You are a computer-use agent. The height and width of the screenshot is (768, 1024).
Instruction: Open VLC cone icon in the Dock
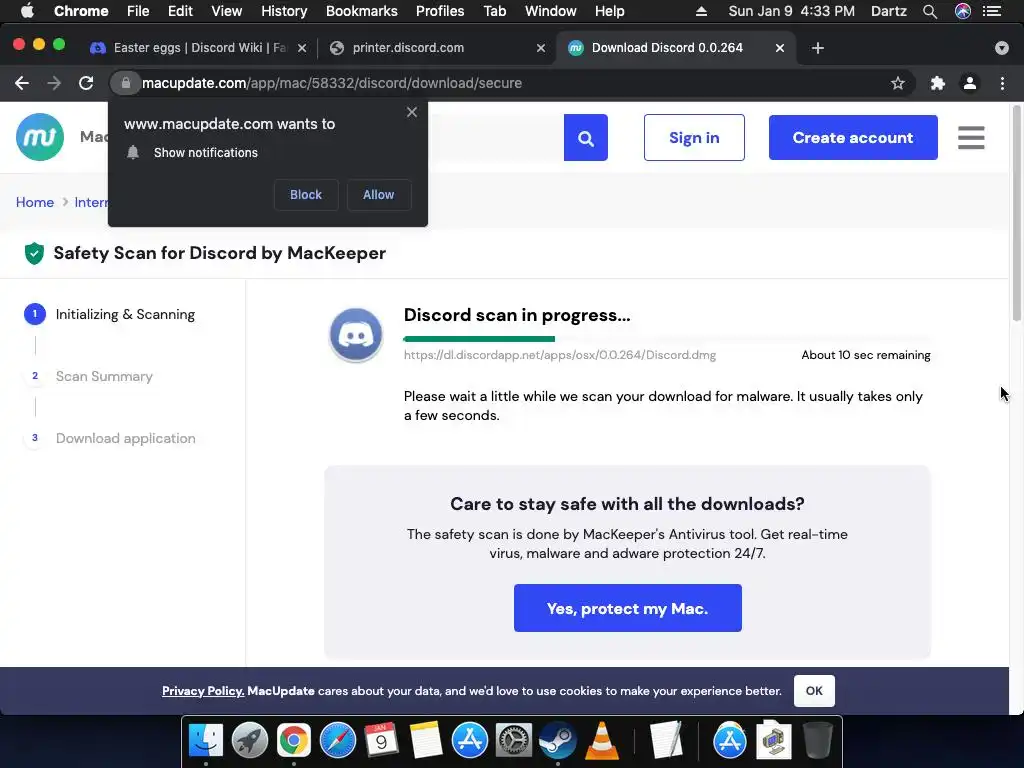(x=602, y=741)
